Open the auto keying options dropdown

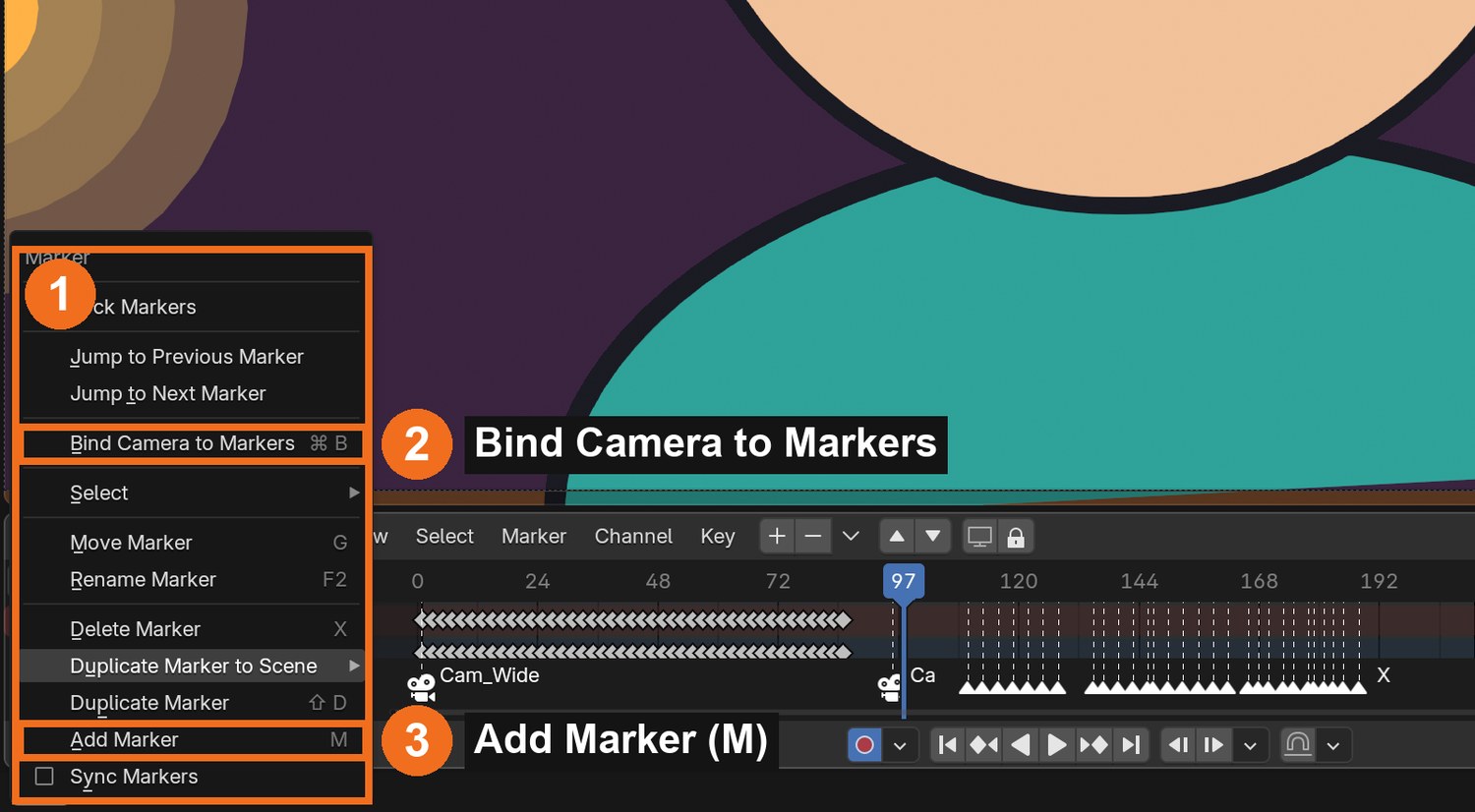click(900, 745)
